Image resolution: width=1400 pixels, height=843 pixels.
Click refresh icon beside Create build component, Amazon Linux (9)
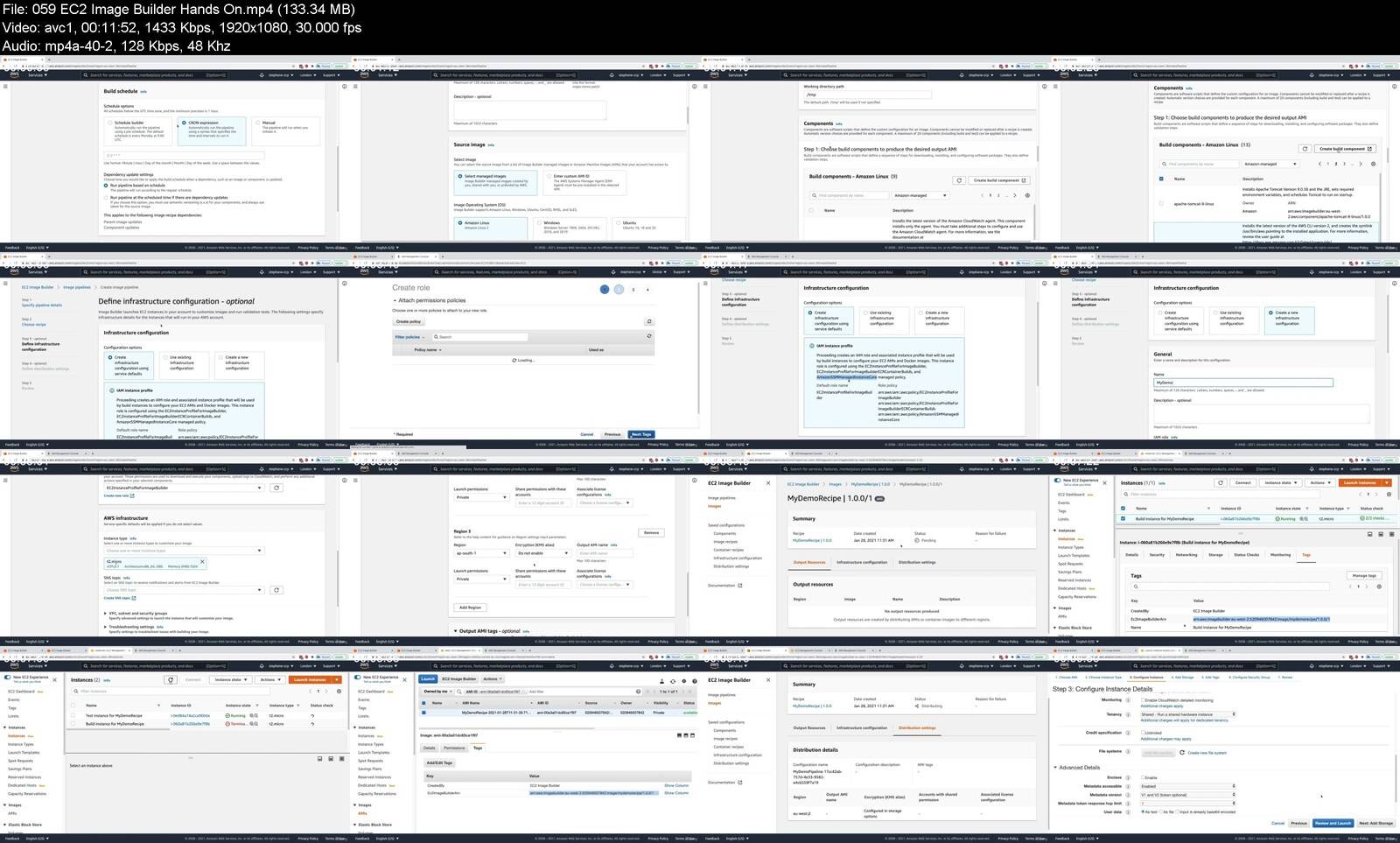(x=959, y=180)
